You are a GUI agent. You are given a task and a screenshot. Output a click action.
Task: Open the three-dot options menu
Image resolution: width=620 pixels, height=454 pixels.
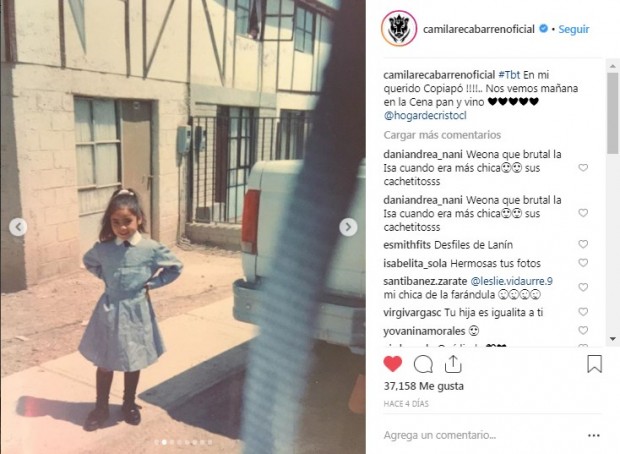click(x=594, y=435)
